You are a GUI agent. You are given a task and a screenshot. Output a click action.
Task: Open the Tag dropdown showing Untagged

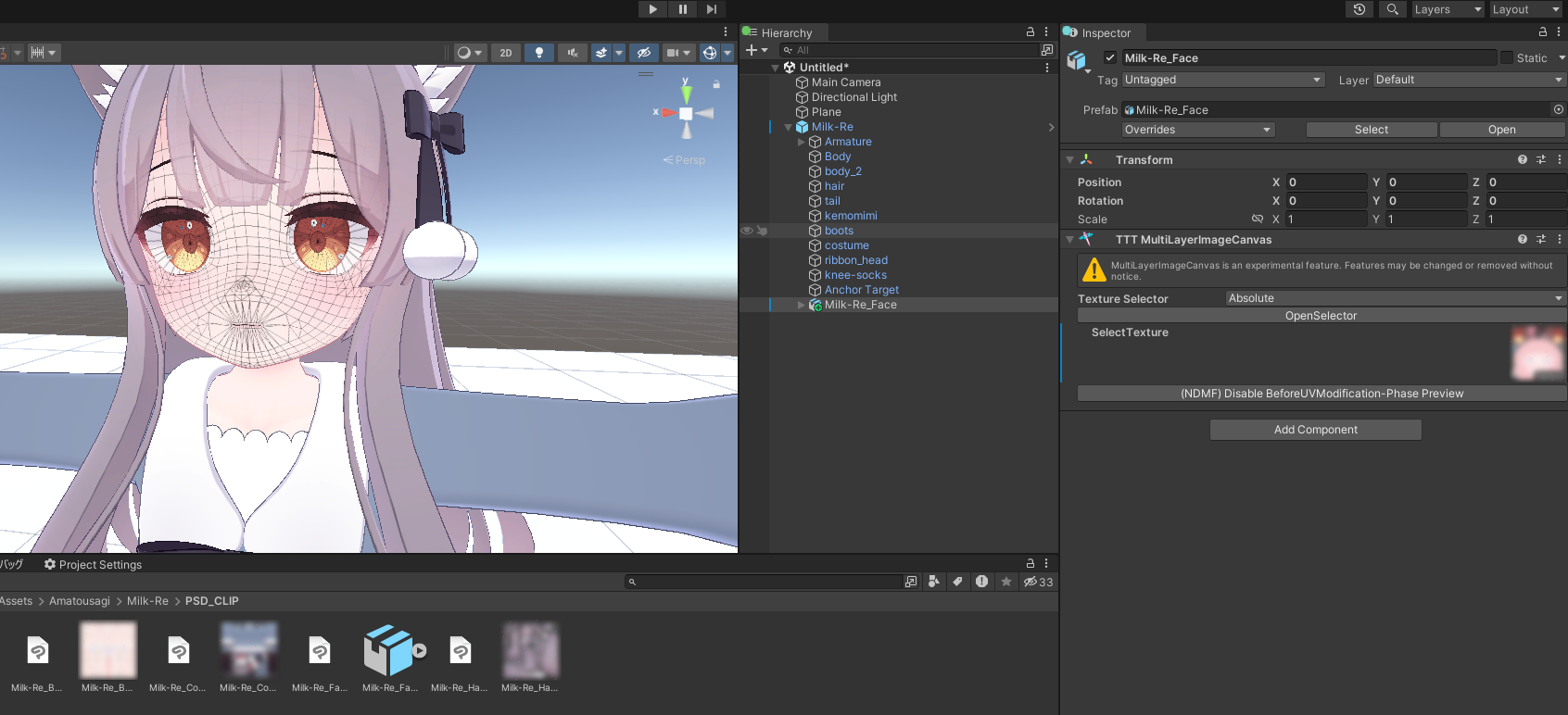1223,80
